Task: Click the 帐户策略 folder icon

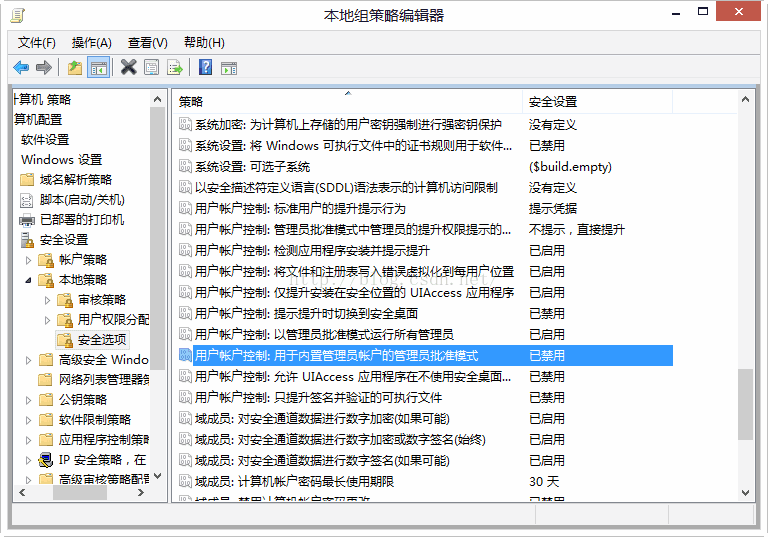Action: pyautogui.click(x=46, y=260)
